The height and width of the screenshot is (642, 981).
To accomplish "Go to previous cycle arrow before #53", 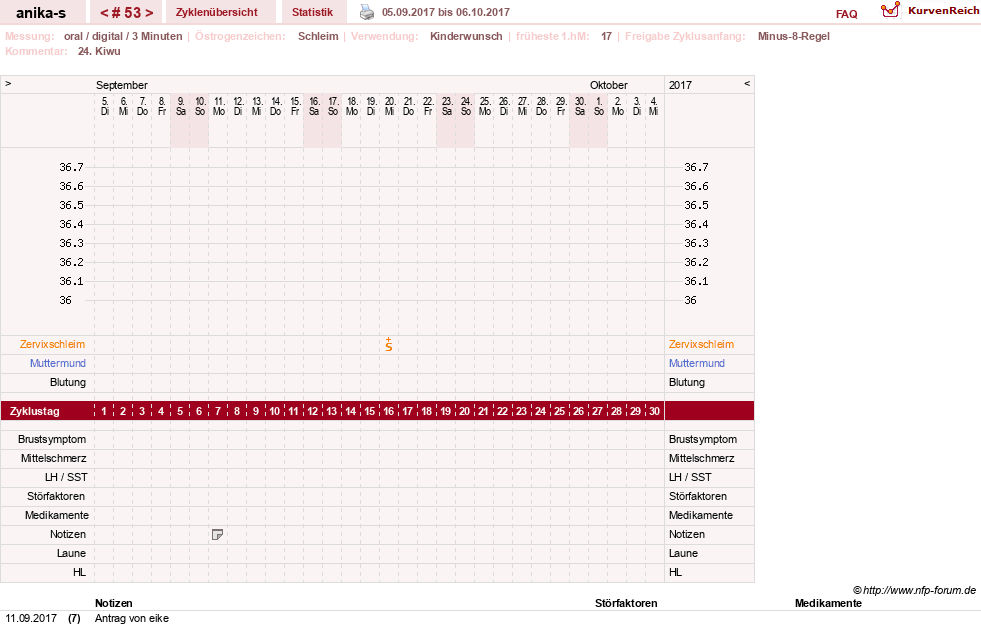I will click(x=104, y=13).
